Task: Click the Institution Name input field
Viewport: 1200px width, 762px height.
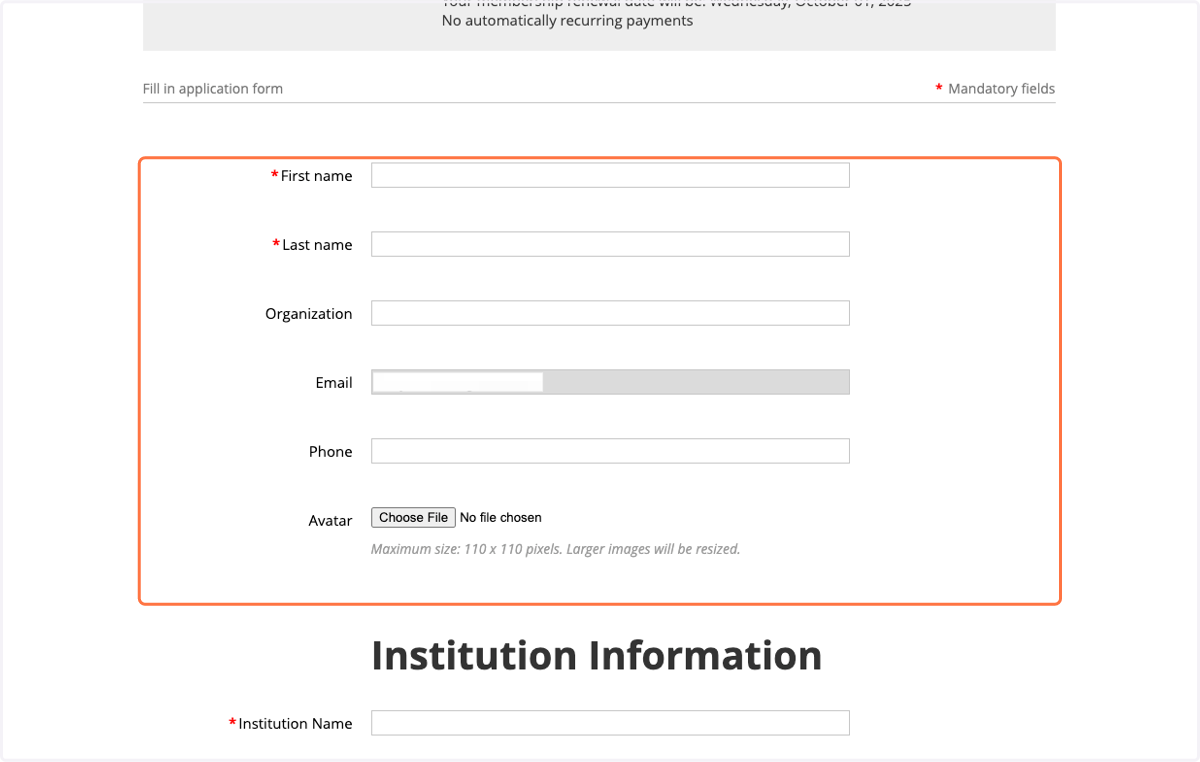Action: [x=610, y=723]
